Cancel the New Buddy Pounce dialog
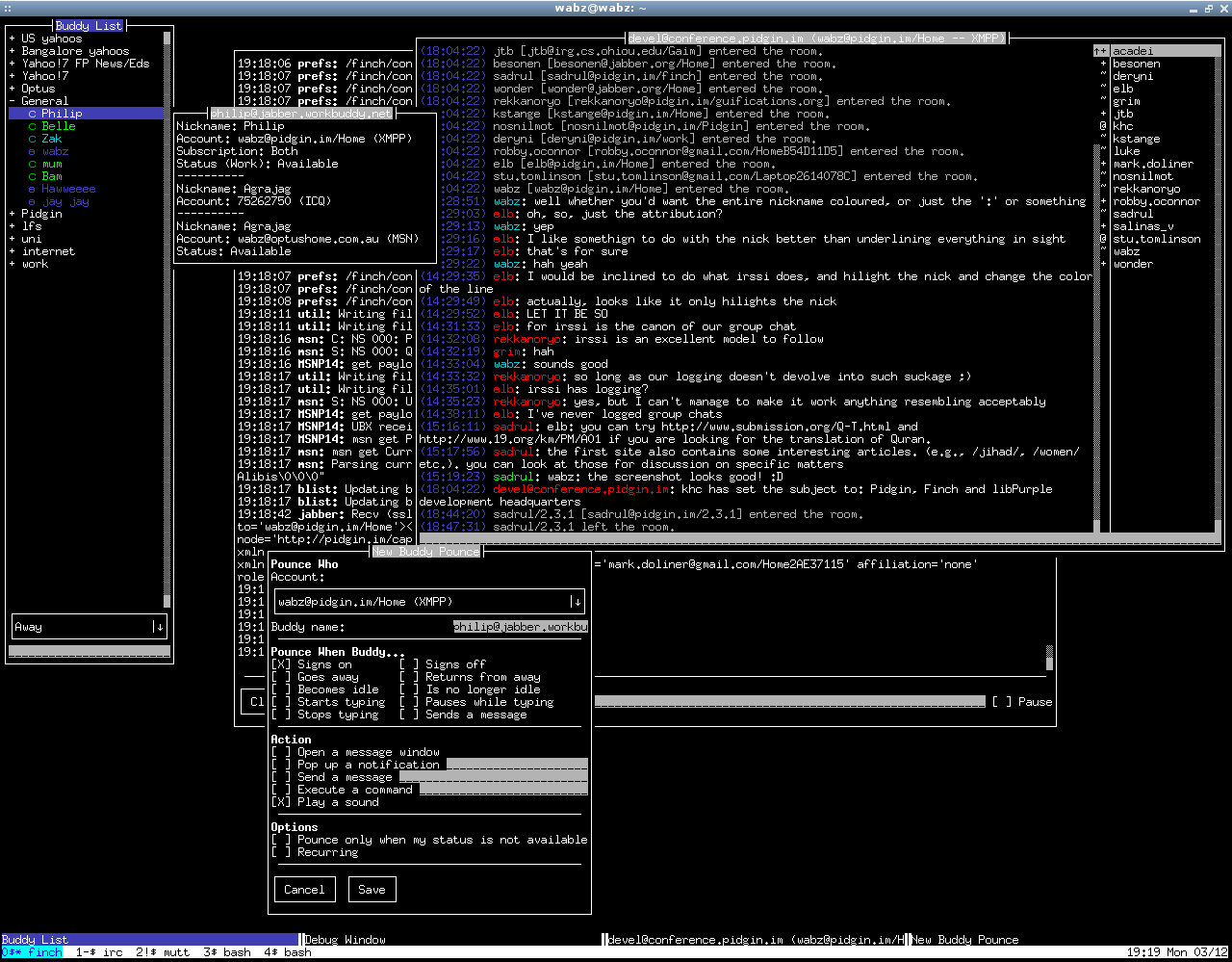This screenshot has height=962, width=1232. click(304, 890)
